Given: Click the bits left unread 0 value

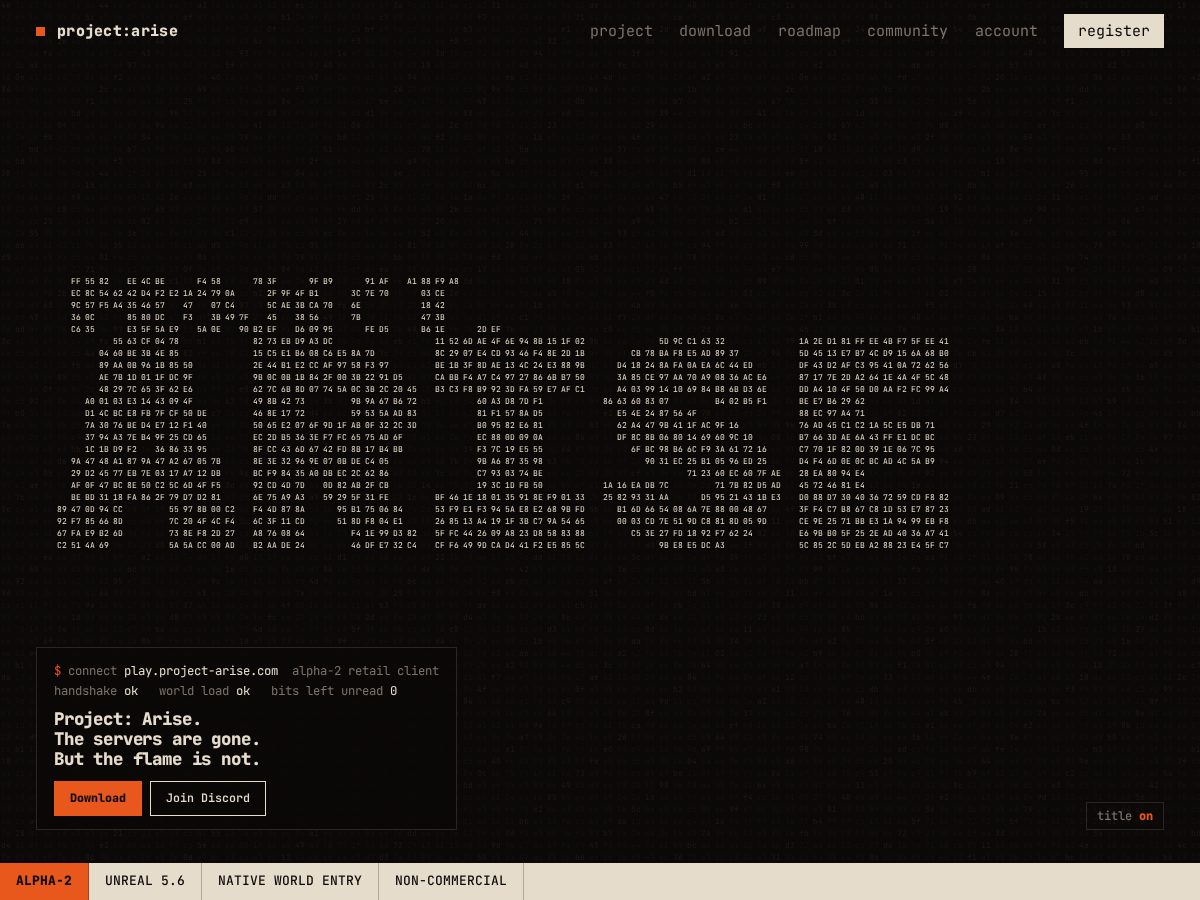Looking at the screenshot, I should (334, 691).
